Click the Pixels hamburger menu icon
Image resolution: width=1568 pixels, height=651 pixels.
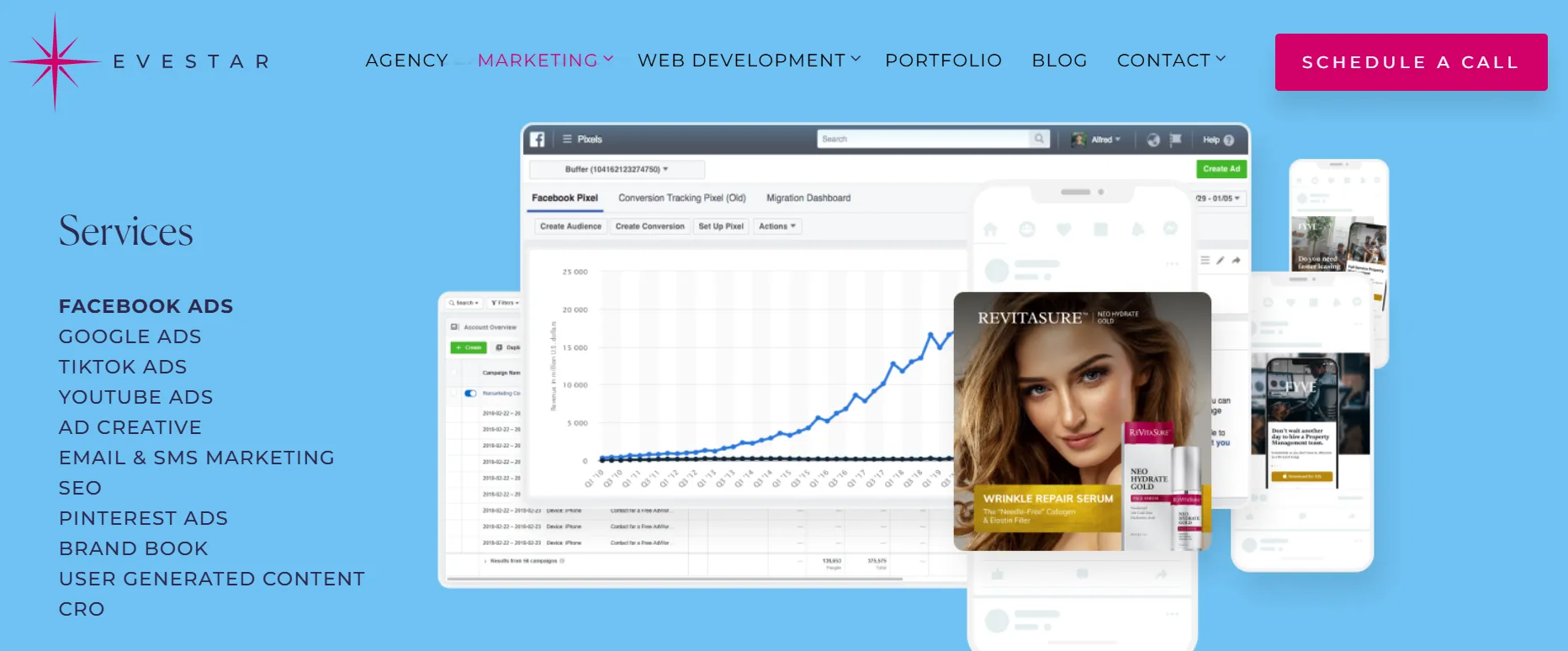coord(567,139)
